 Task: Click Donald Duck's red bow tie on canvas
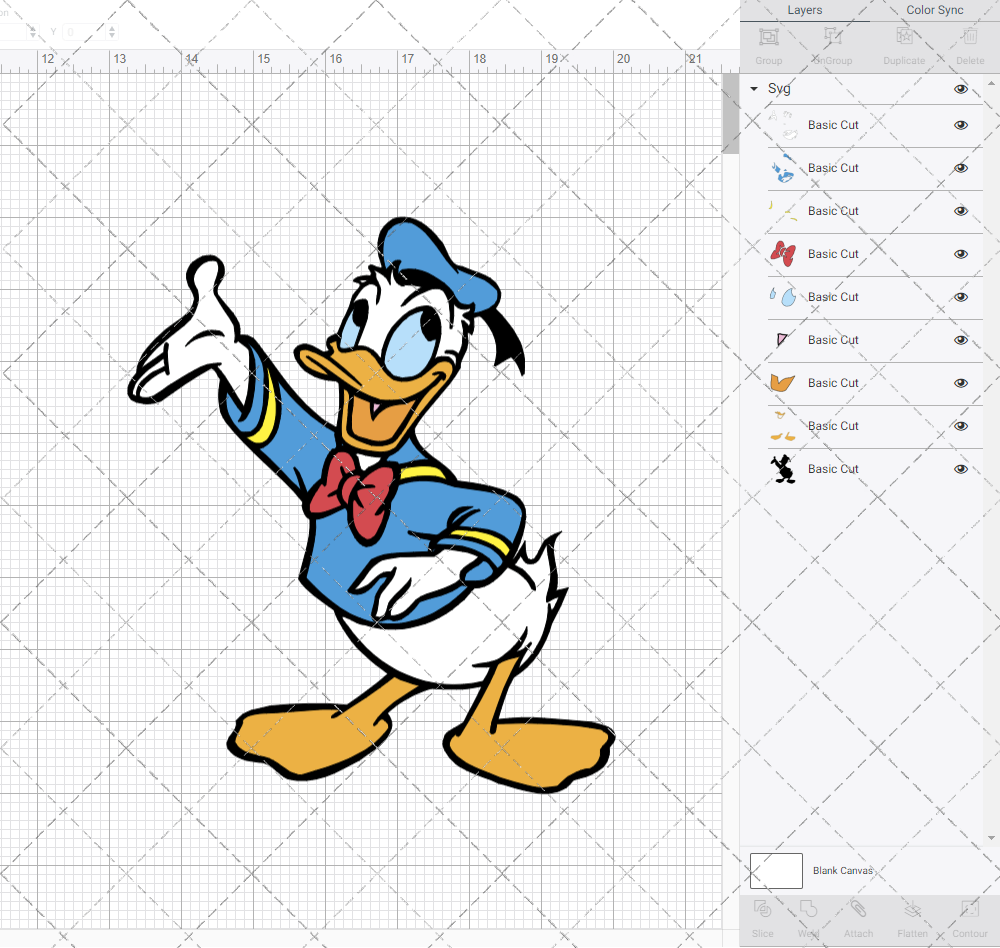tap(350, 496)
